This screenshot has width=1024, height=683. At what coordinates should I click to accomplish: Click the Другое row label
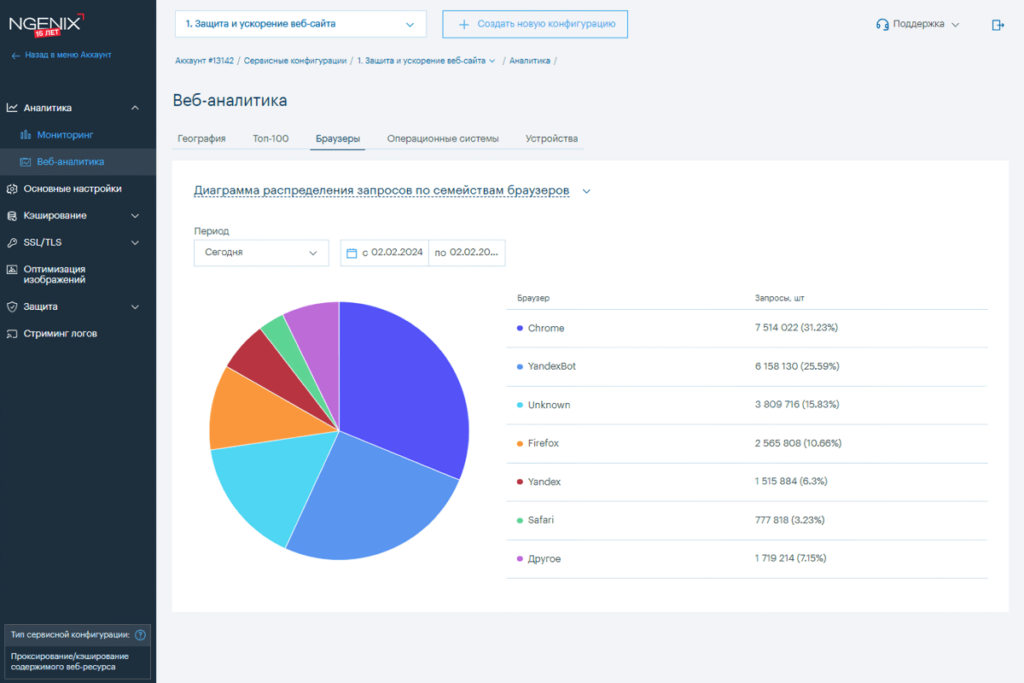point(544,559)
